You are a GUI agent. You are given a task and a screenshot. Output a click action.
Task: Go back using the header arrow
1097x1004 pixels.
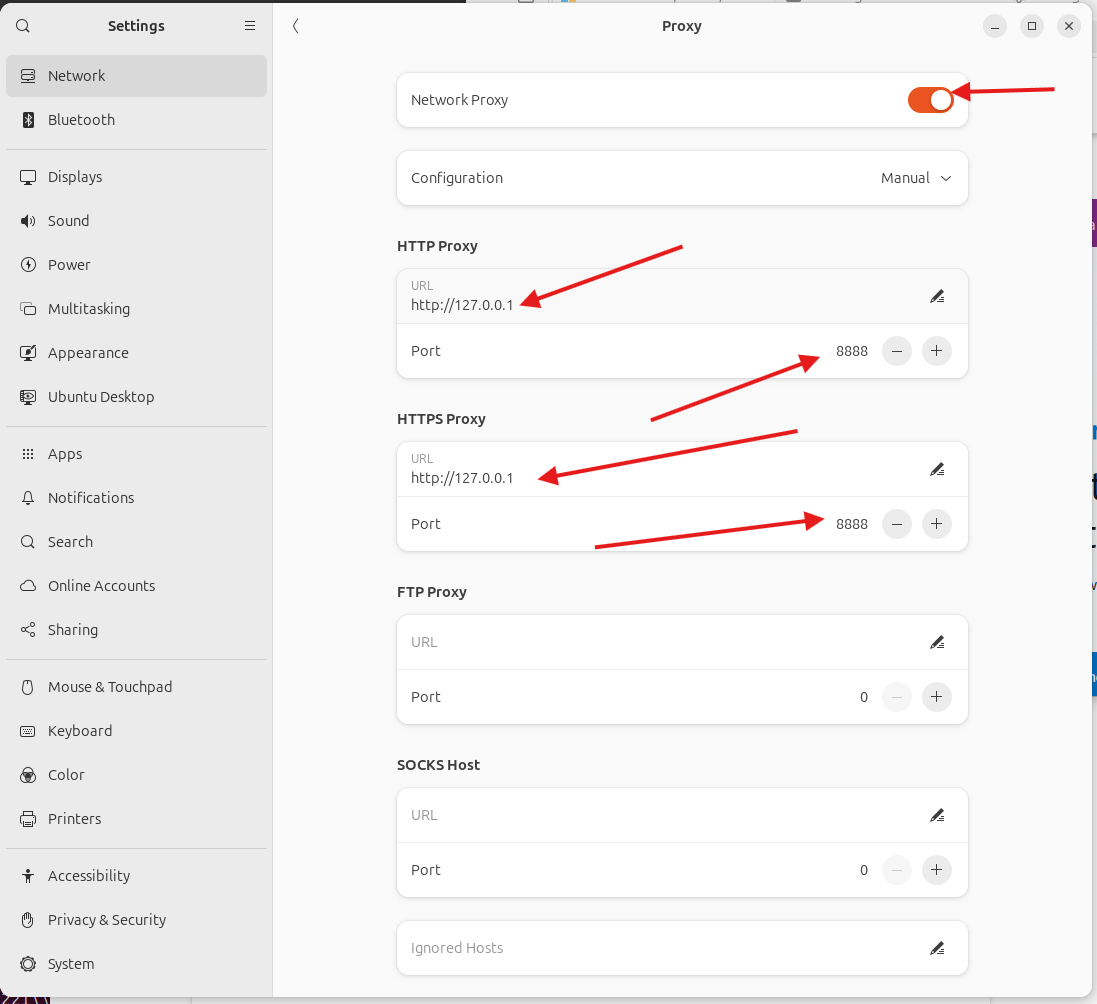tap(296, 26)
